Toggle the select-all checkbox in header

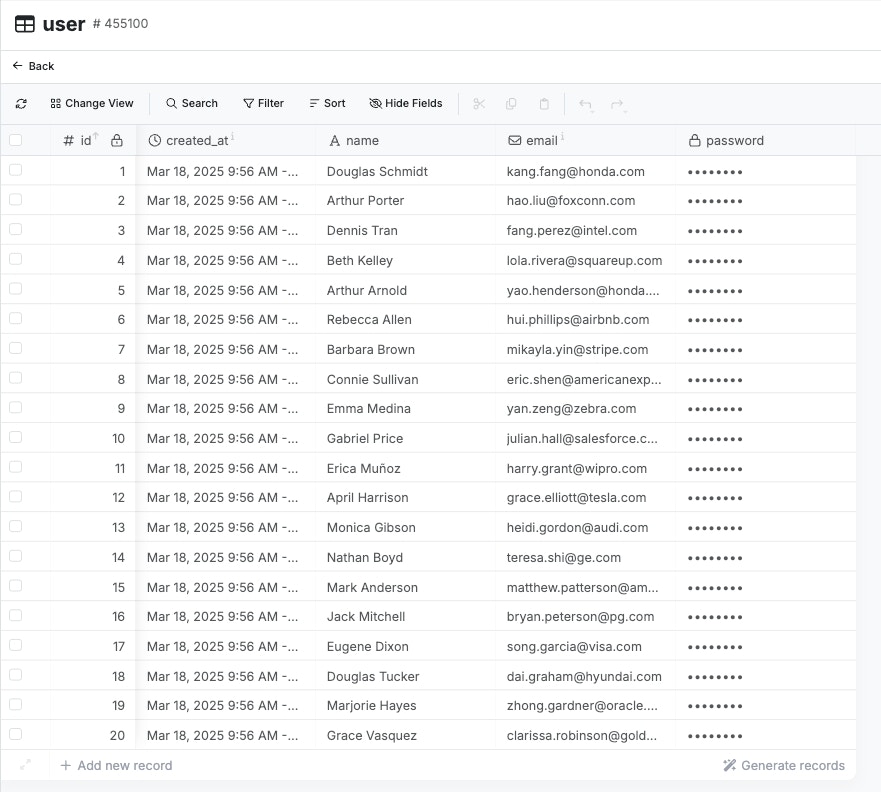(16, 140)
